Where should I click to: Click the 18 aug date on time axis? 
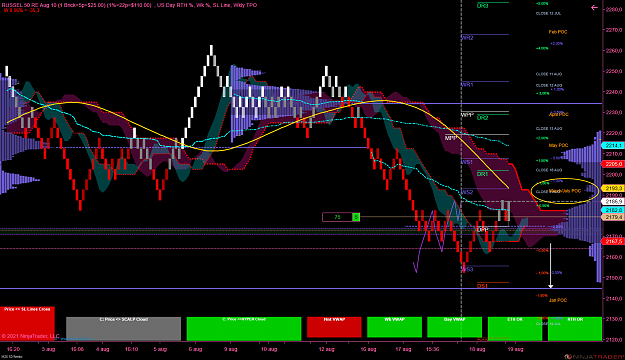tap(477, 349)
